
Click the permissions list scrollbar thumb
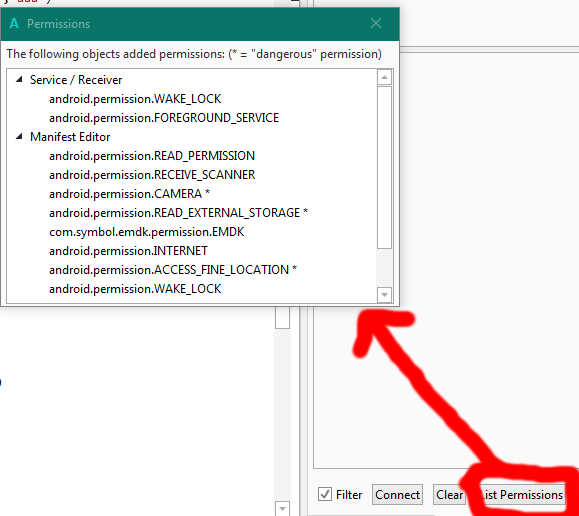[384, 167]
